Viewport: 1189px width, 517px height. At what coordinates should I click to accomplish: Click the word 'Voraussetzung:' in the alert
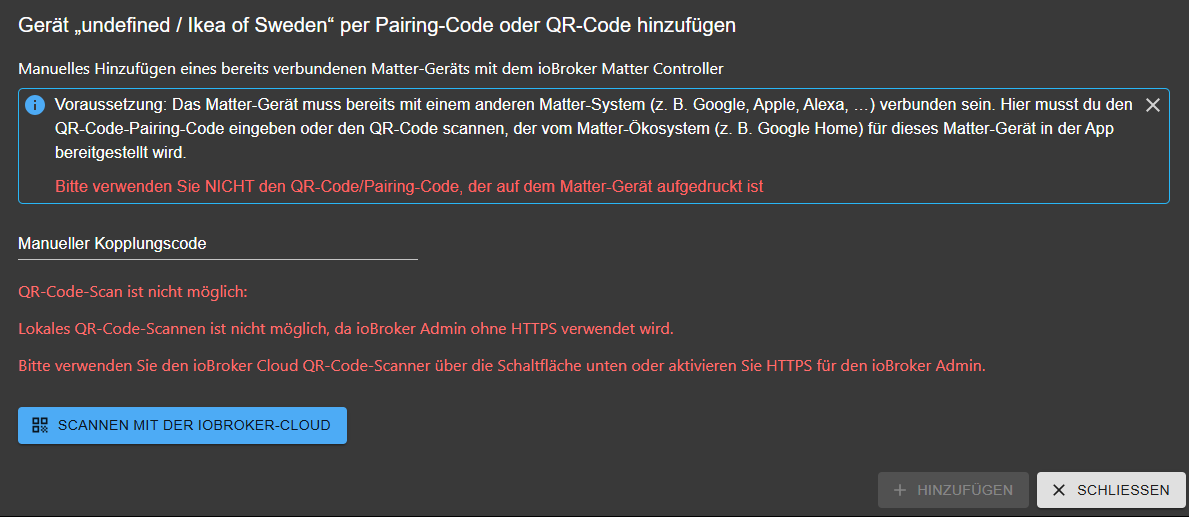tap(109, 105)
